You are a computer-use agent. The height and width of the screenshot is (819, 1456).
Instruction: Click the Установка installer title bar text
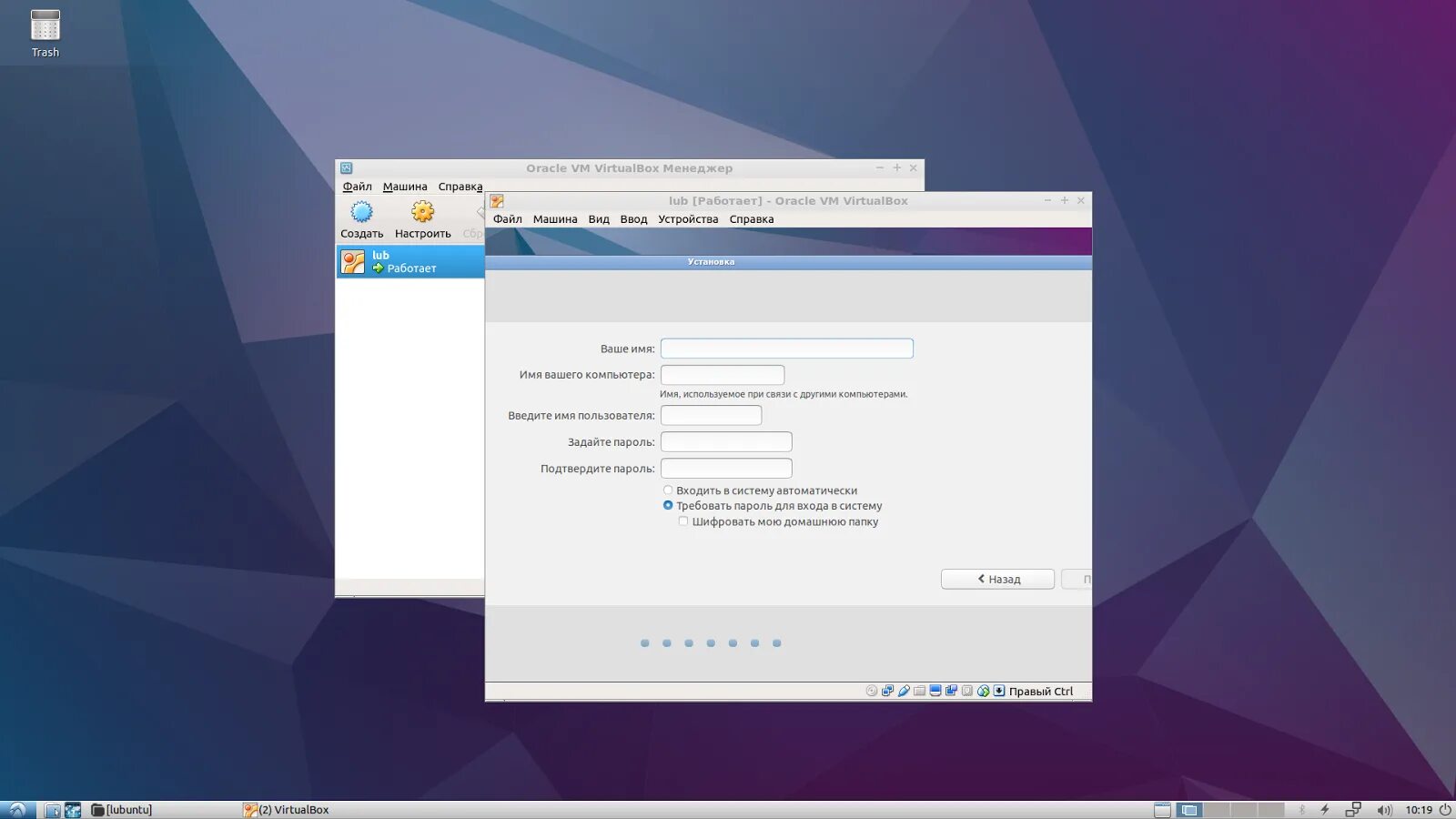[711, 262]
